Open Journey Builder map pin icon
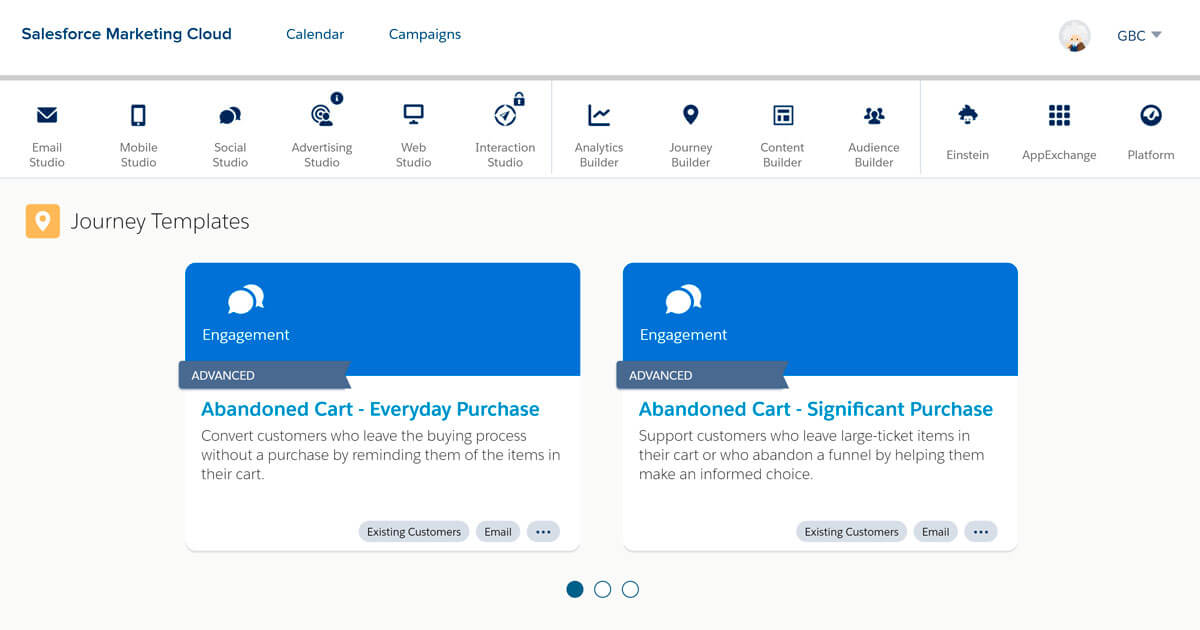Viewport: 1200px width, 630px height. click(690, 115)
